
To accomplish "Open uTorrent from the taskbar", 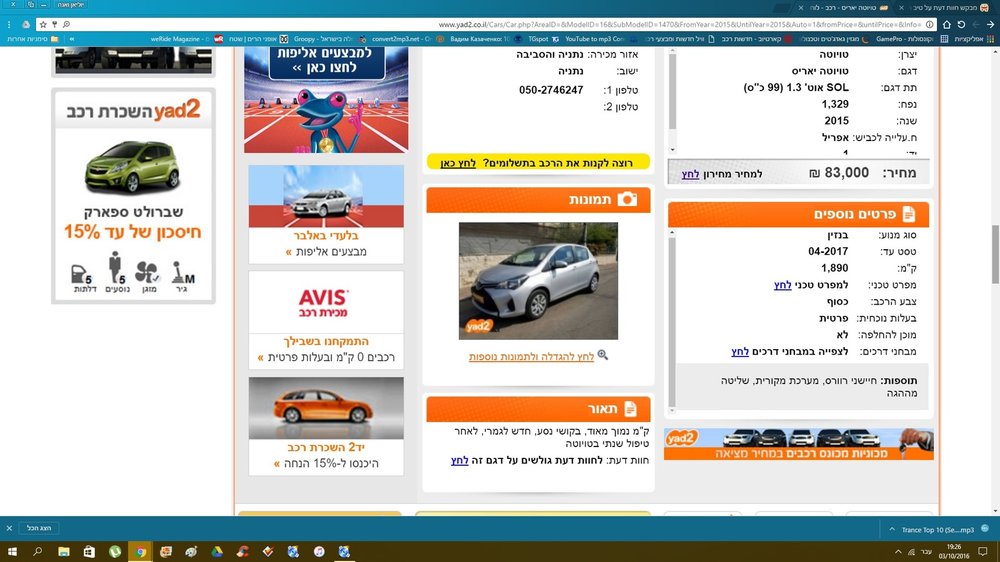I will (115, 552).
